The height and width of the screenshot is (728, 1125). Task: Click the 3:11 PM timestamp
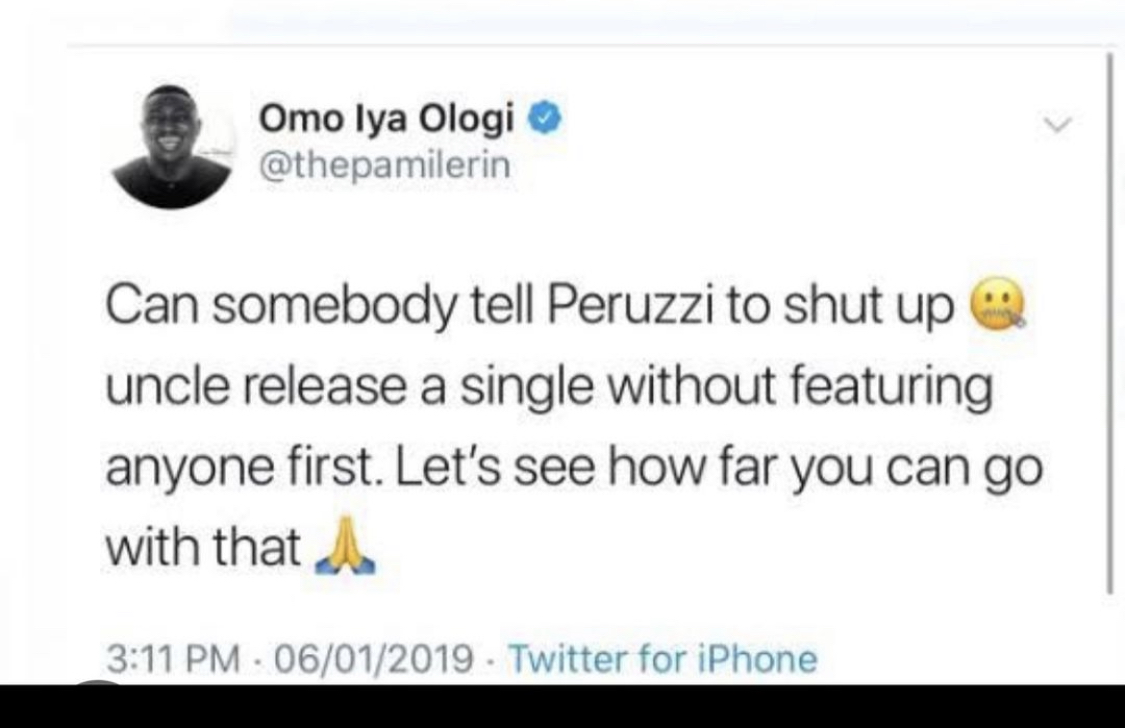tap(174, 658)
